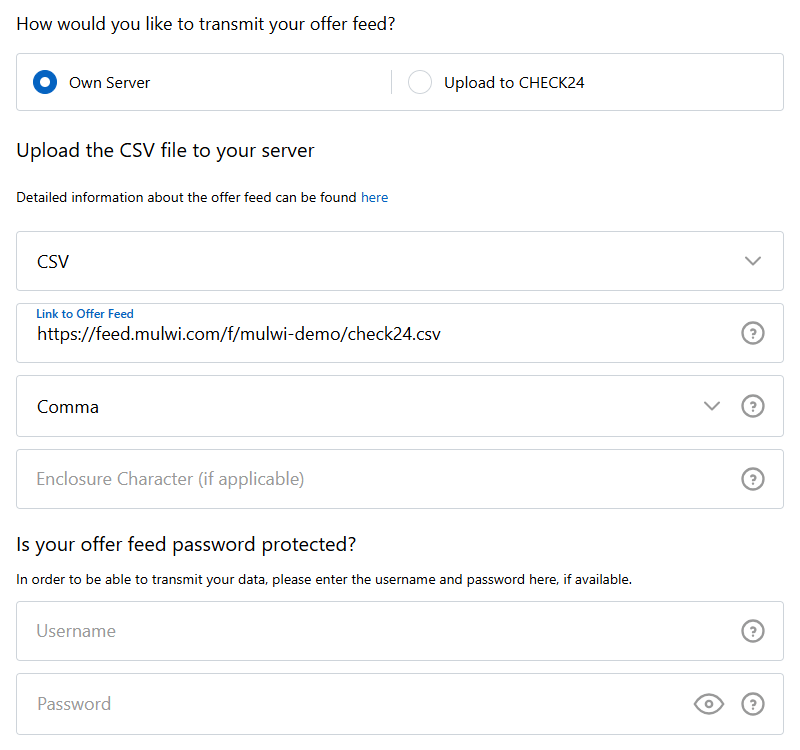Click the Enclosure Character input box
The image size is (800, 750).
coord(300,479)
